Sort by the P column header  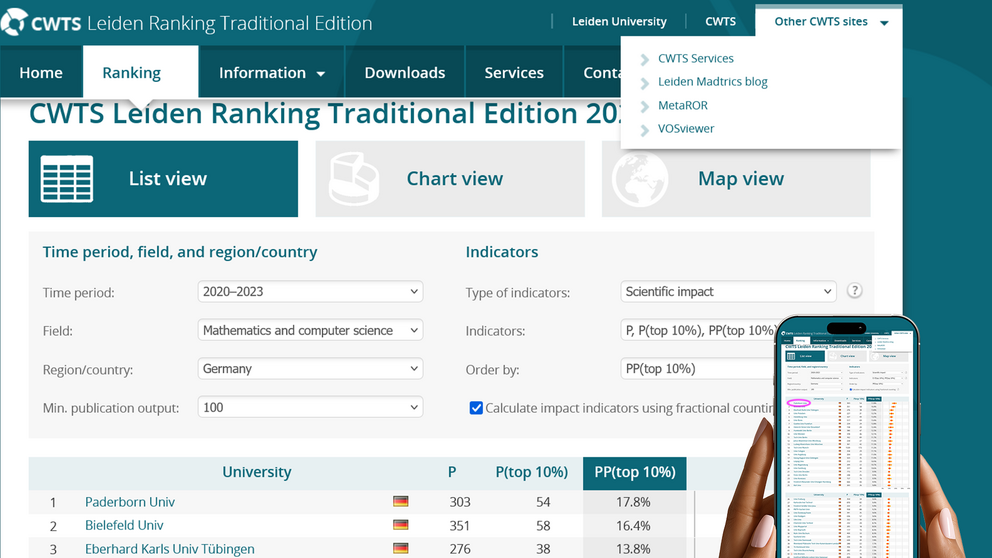[x=452, y=472]
